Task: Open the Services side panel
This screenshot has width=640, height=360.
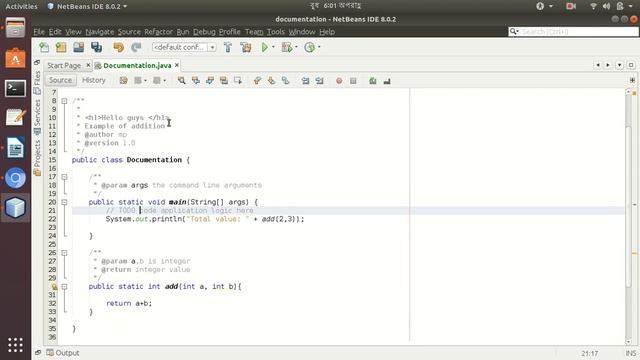Action: tap(37, 117)
